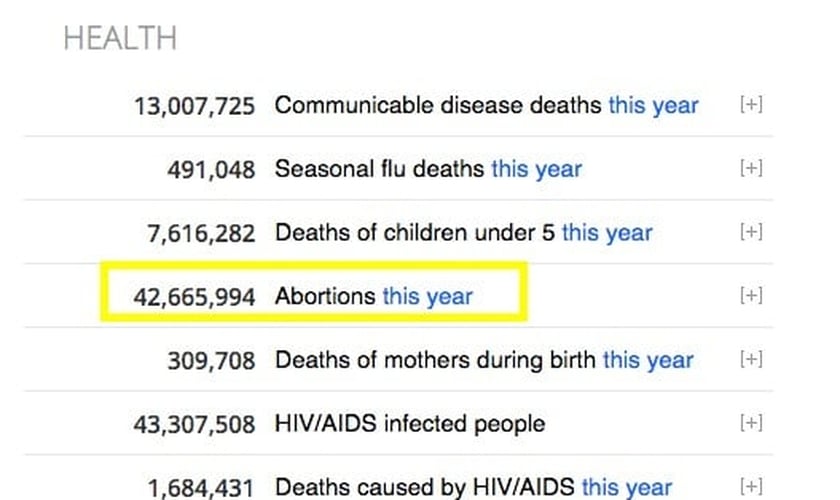Expand Abortions this year [+] icon
Screen dimensions: 840x500
click(x=751, y=295)
